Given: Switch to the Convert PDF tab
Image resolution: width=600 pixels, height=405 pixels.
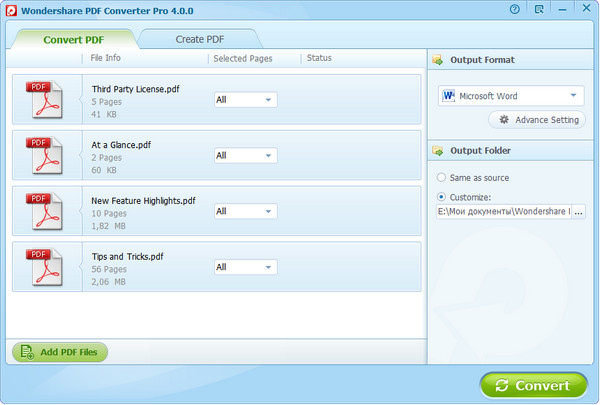Looking at the screenshot, I should pyautogui.click(x=74, y=39).
